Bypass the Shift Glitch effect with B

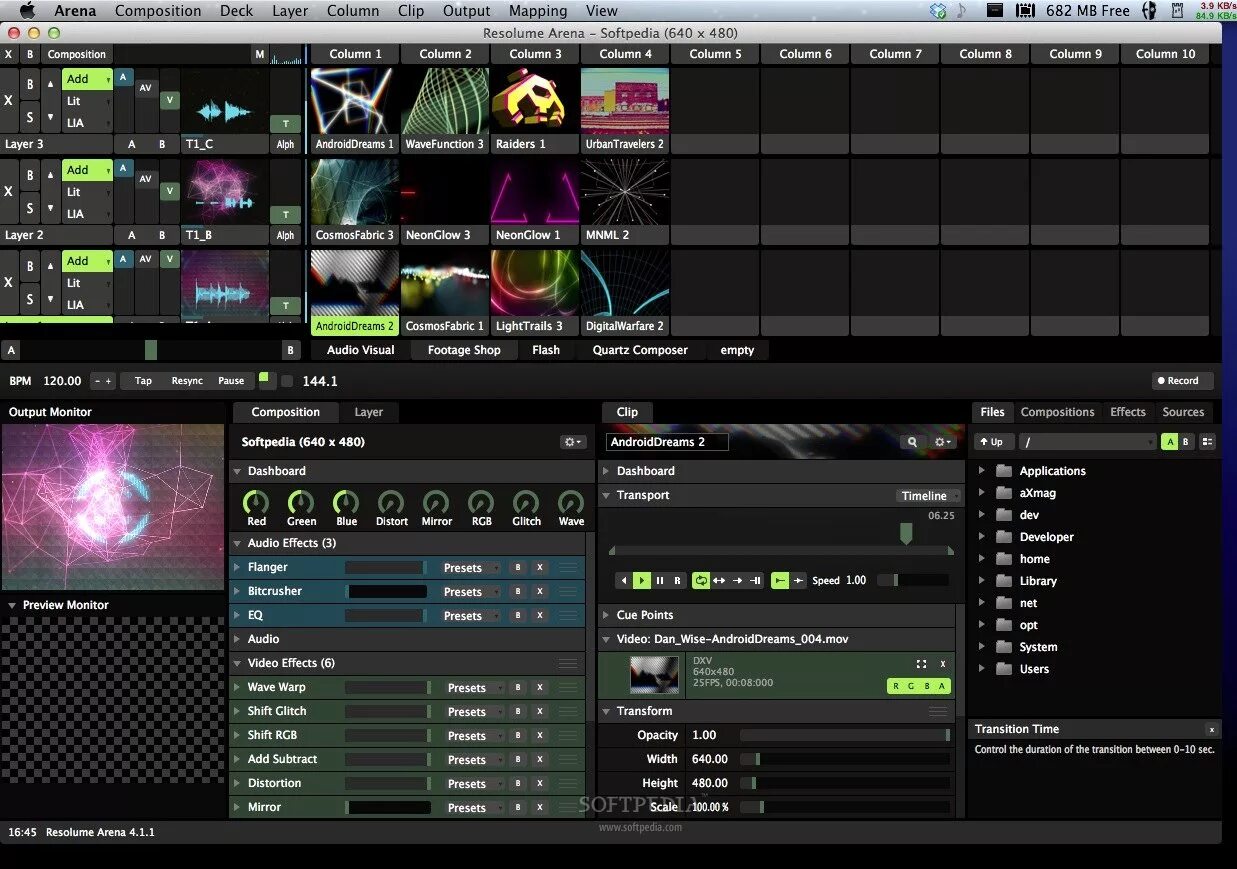(x=517, y=712)
